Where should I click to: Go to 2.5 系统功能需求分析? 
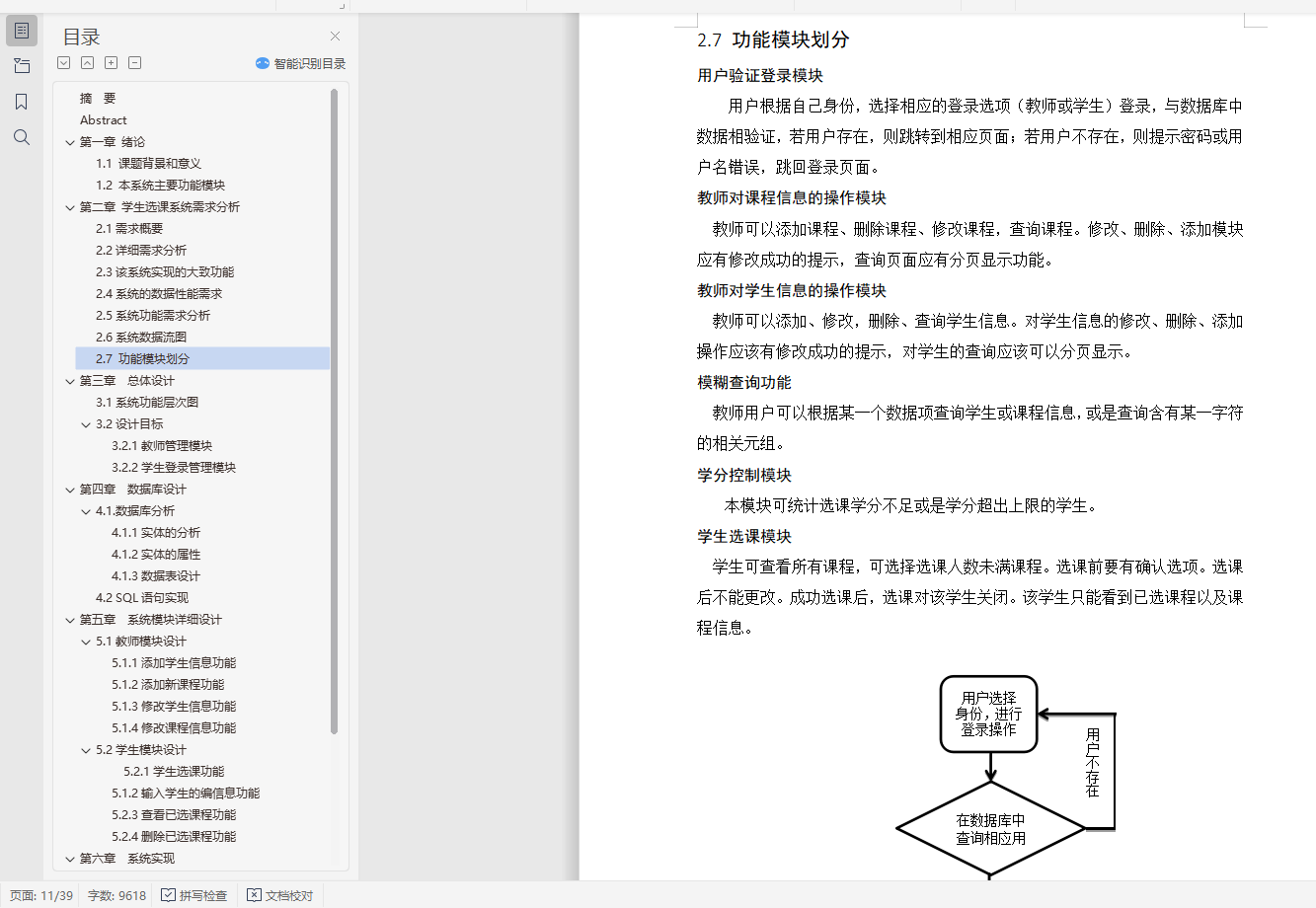coord(153,316)
